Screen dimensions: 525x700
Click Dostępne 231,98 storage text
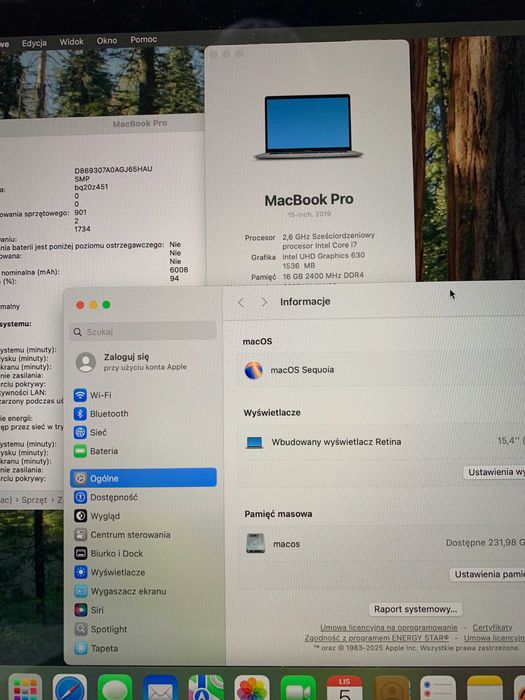[x=485, y=542]
